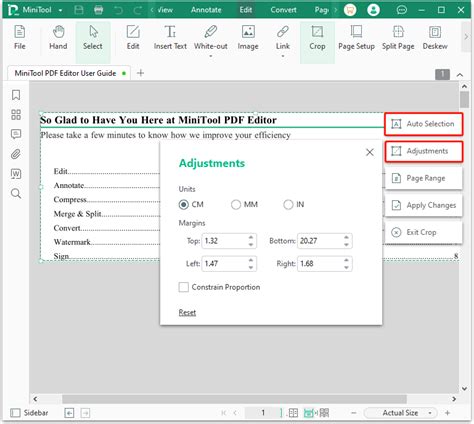Collapse the ribbon with the chevron
This screenshot has height=424, width=474.
[460, 75]
